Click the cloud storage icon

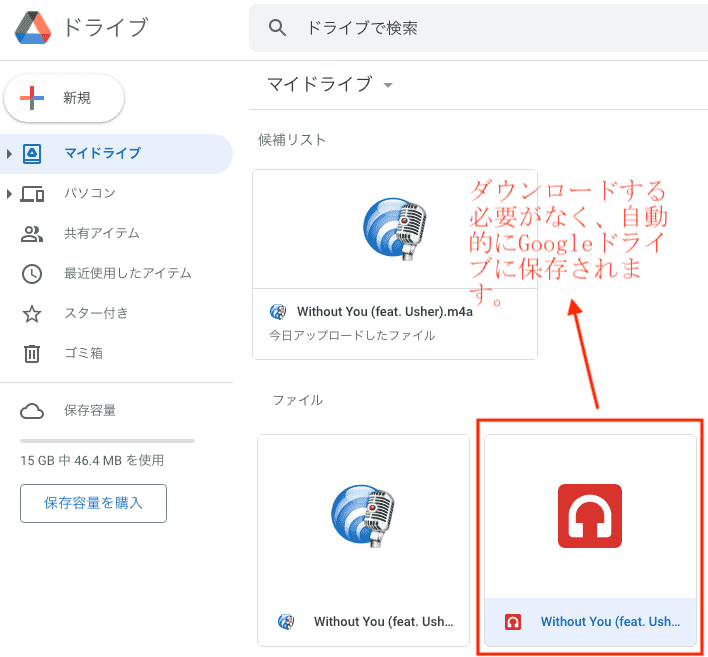[x=32, y=411]
